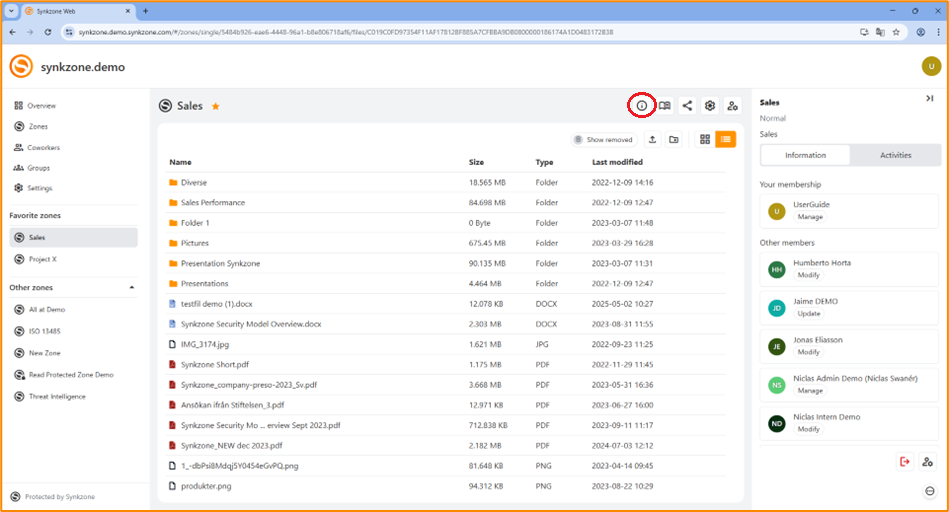The image size is (949, 512).
Task: Open Coworkers in the left sidebar
Action: tap(43, 147)
